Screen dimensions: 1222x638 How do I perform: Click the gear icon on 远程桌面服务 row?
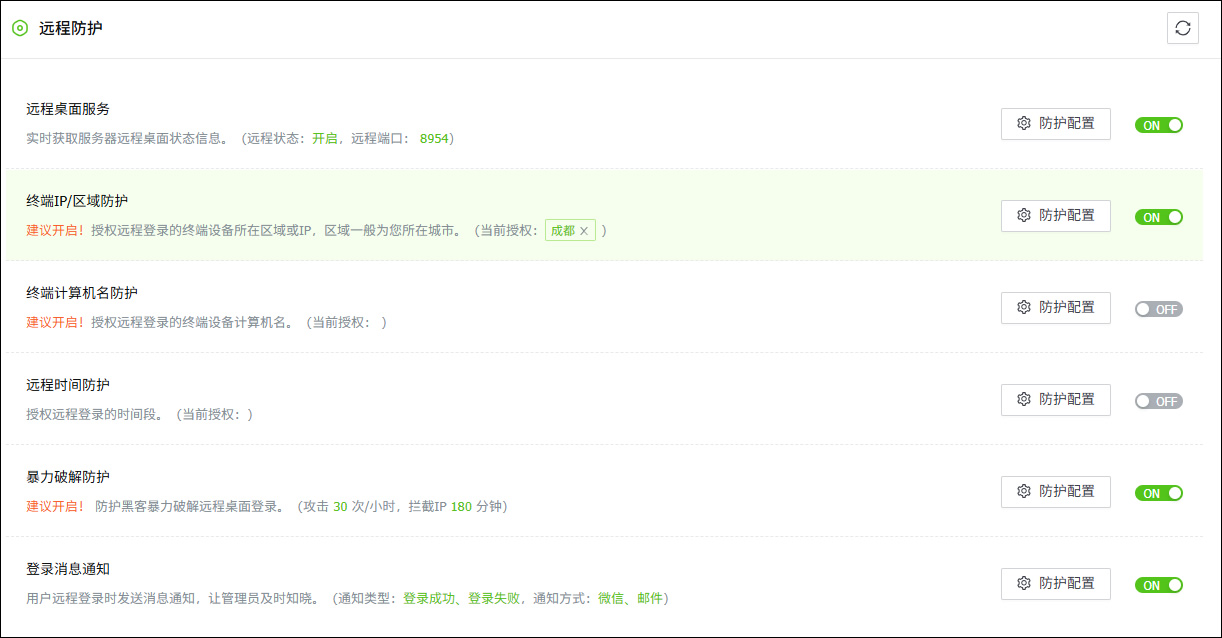point(1023,123)
